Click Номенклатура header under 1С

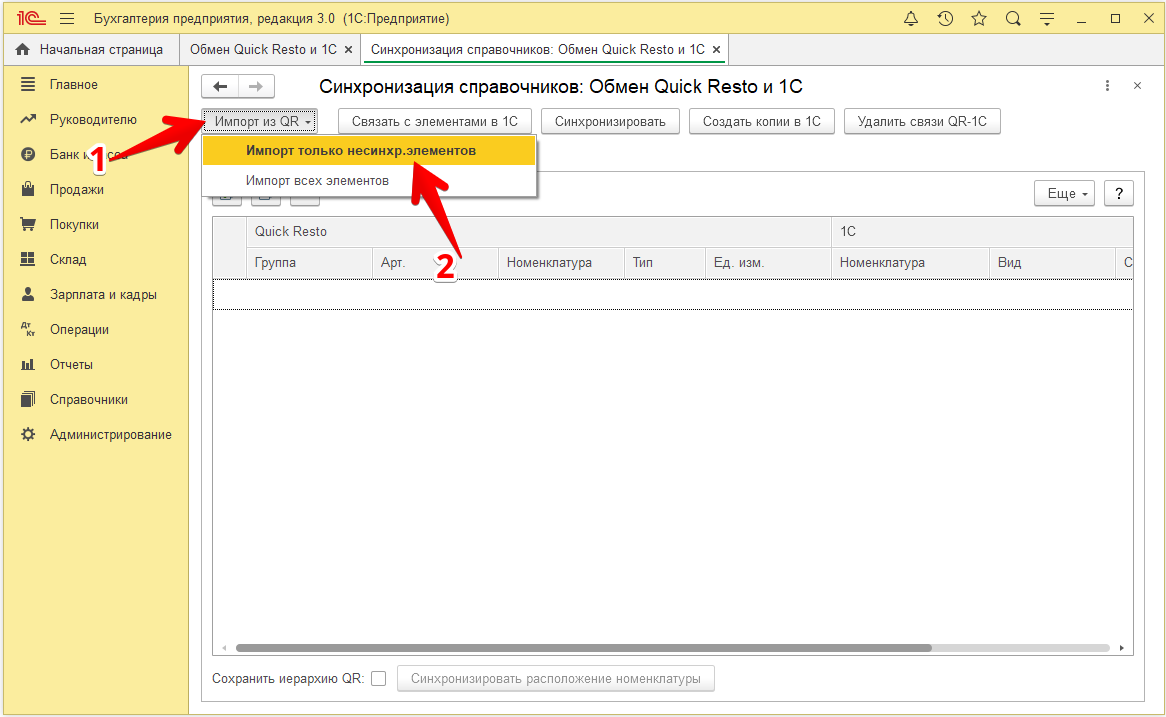click(910, 263)
